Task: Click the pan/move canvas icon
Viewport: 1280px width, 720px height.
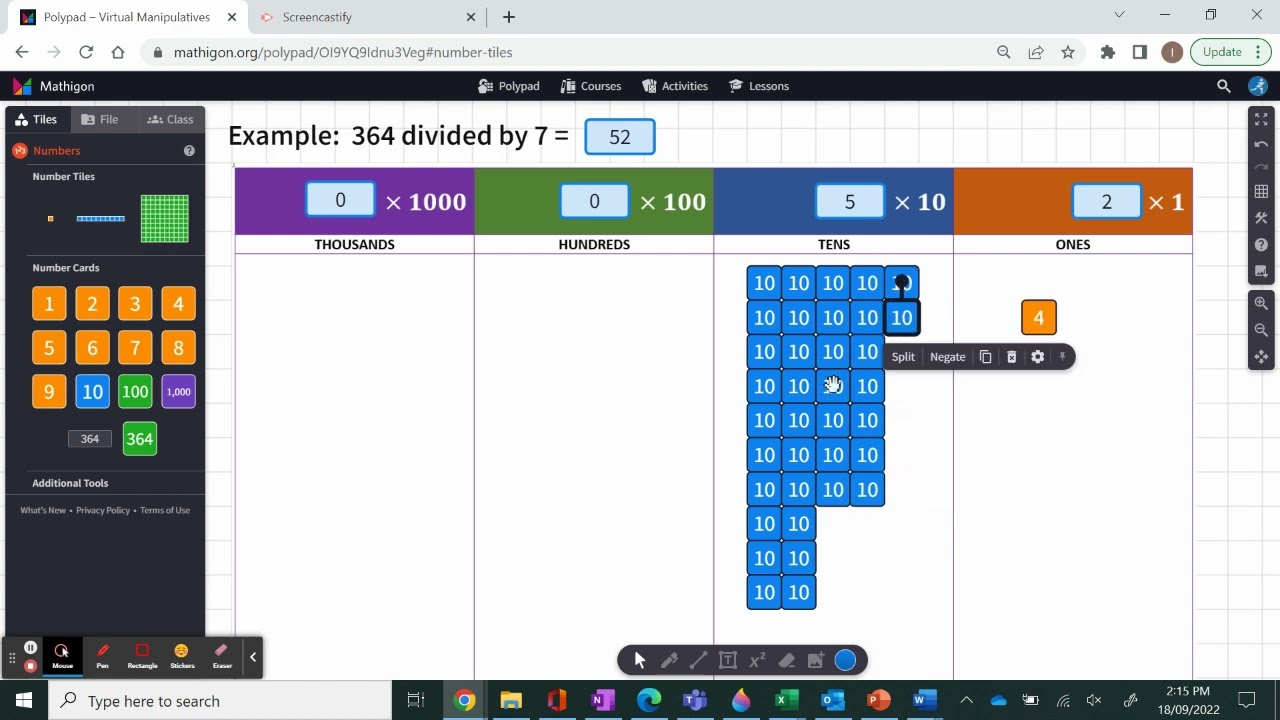Action: pos(1261,357)
